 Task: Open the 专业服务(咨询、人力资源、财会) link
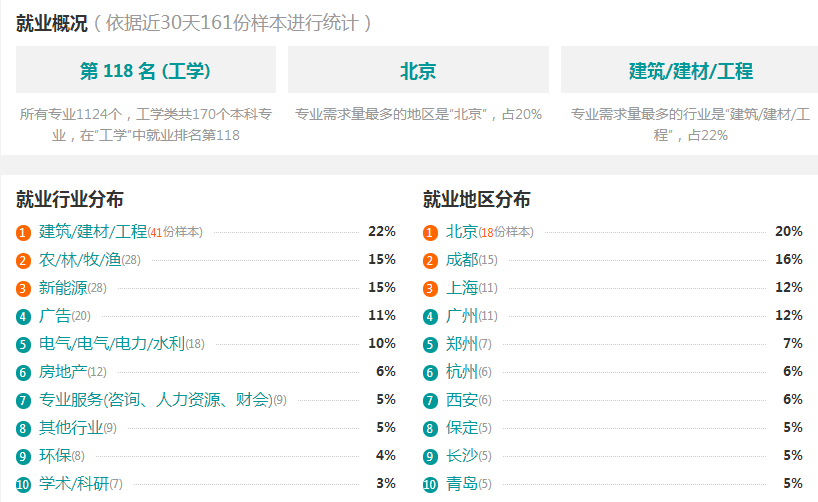coord(155,400)
